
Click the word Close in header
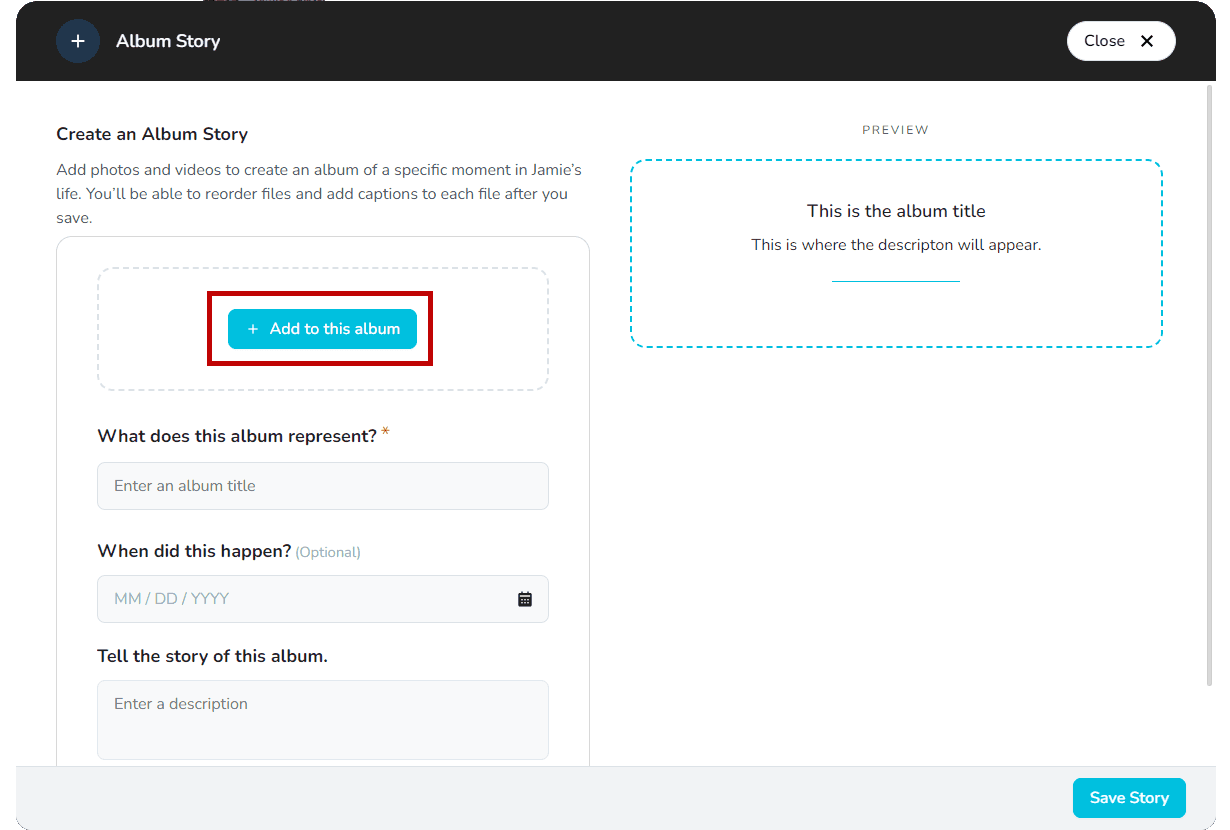pos(1104,41)
